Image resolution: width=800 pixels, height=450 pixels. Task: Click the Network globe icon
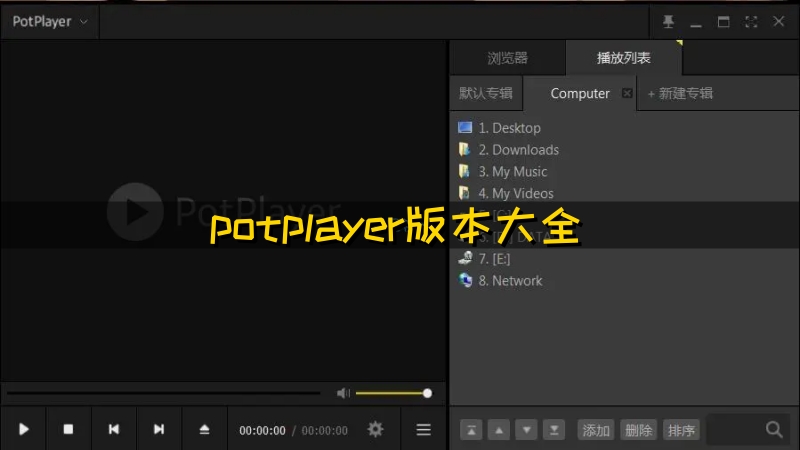465,280
